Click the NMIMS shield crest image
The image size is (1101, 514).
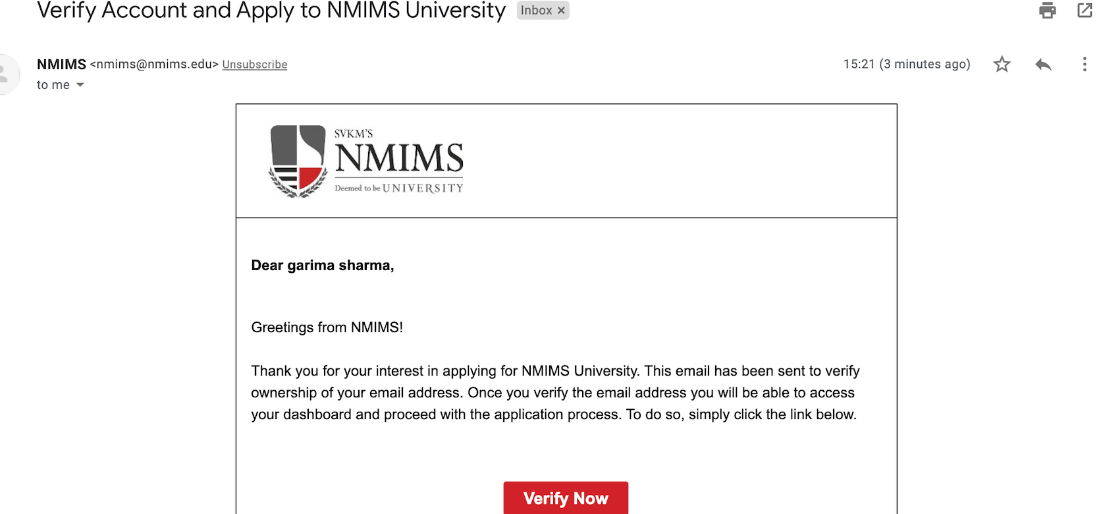pyautogui.click(x=298, y=161)
